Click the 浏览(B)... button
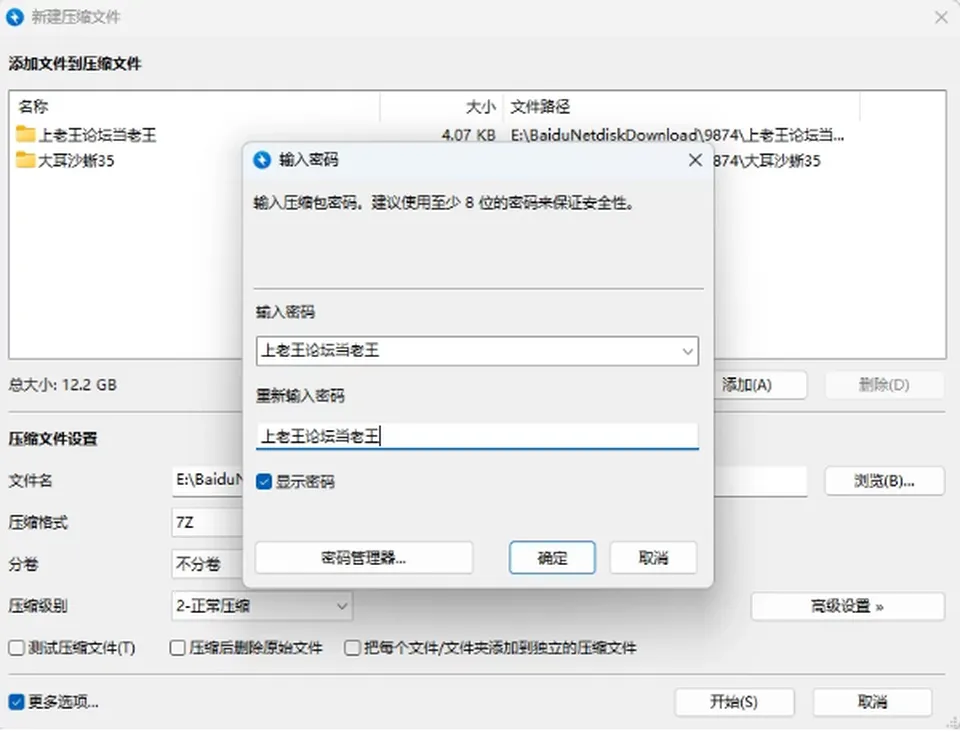 pos(884,481)
